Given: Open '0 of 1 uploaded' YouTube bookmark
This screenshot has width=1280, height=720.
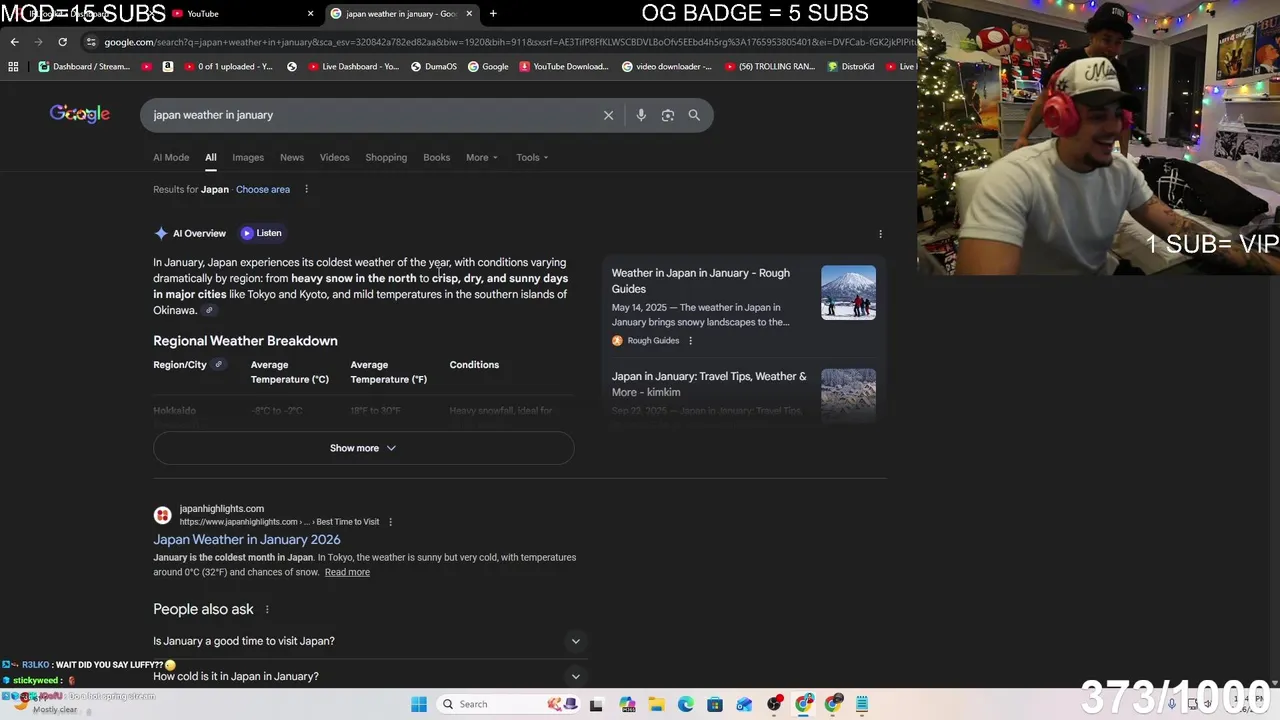Looking at the screenshot, I should (228, 67).
